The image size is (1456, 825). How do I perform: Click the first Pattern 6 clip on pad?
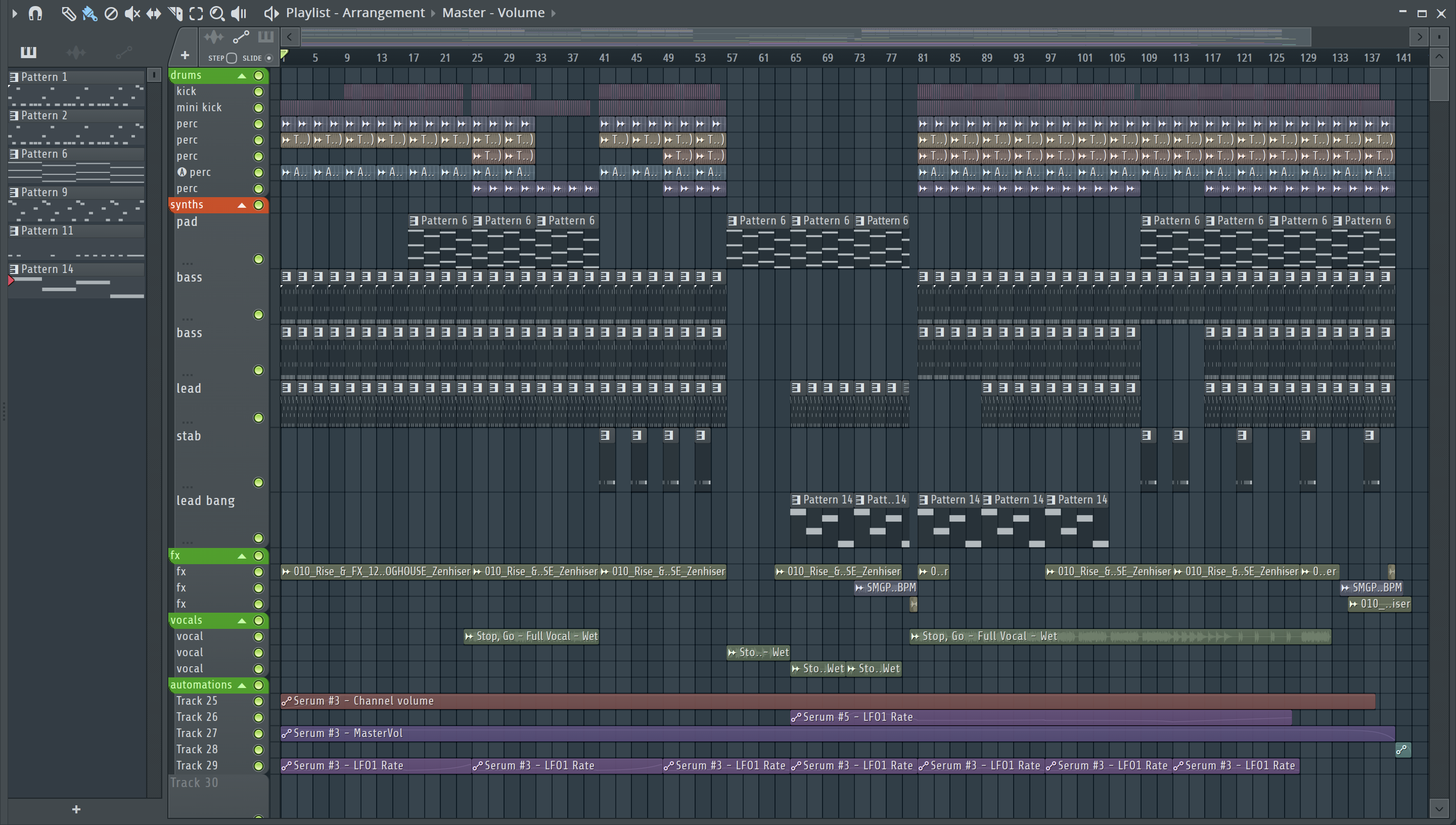click(x=439, y=240)
